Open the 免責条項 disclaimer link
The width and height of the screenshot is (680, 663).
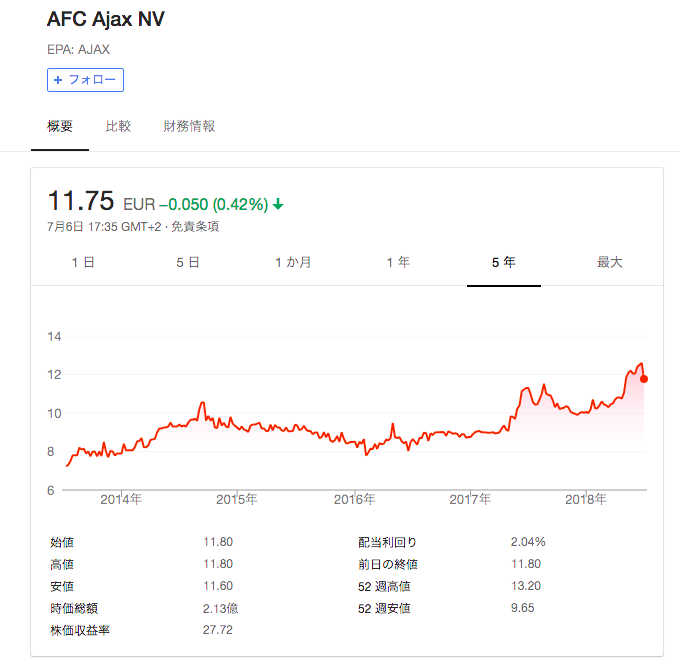pos(195,227)
